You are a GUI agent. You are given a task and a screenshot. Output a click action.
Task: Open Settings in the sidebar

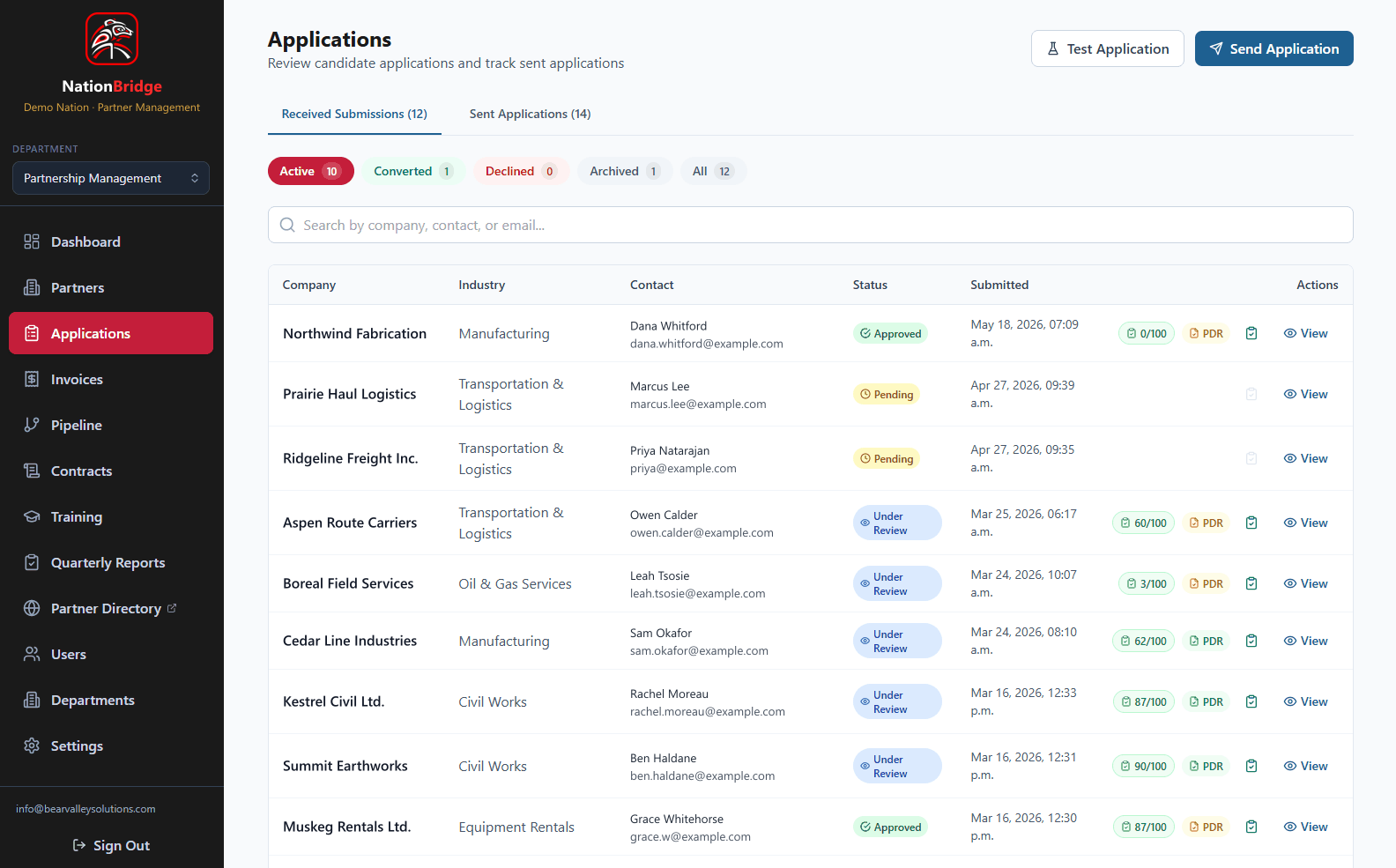(x=111, y=746)
